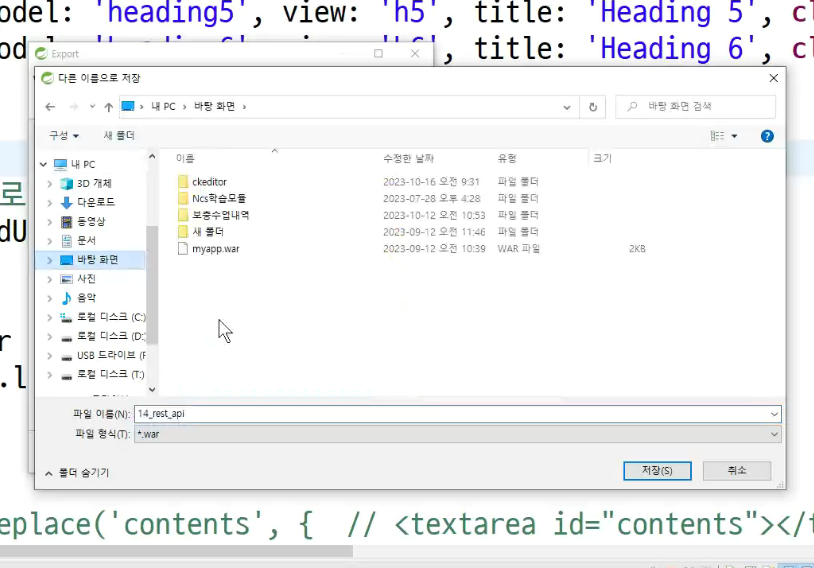Collapse folders with 폴더 숨기기
The height and width of the screenshot is (568, 814).
77,473
